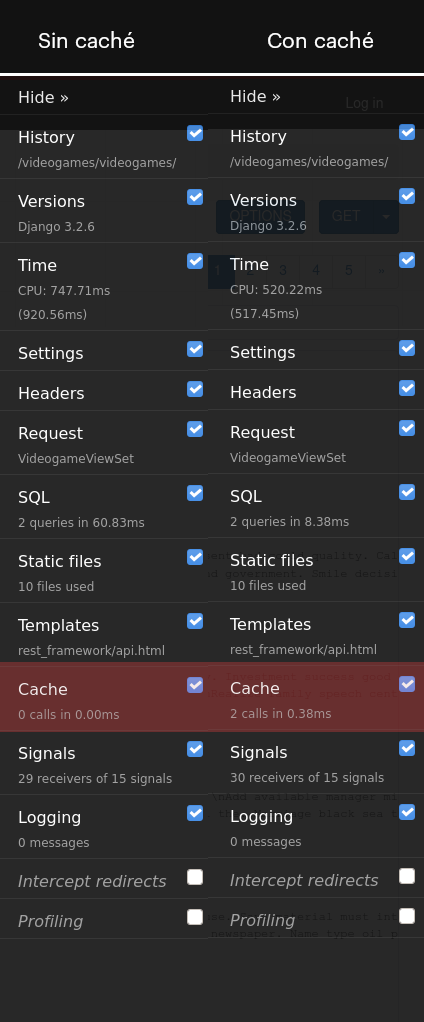The height and width of the screenshot is (1022, 424).
Task: Open Headers panel in Sin caché toolbar
Action: point(51,394)
